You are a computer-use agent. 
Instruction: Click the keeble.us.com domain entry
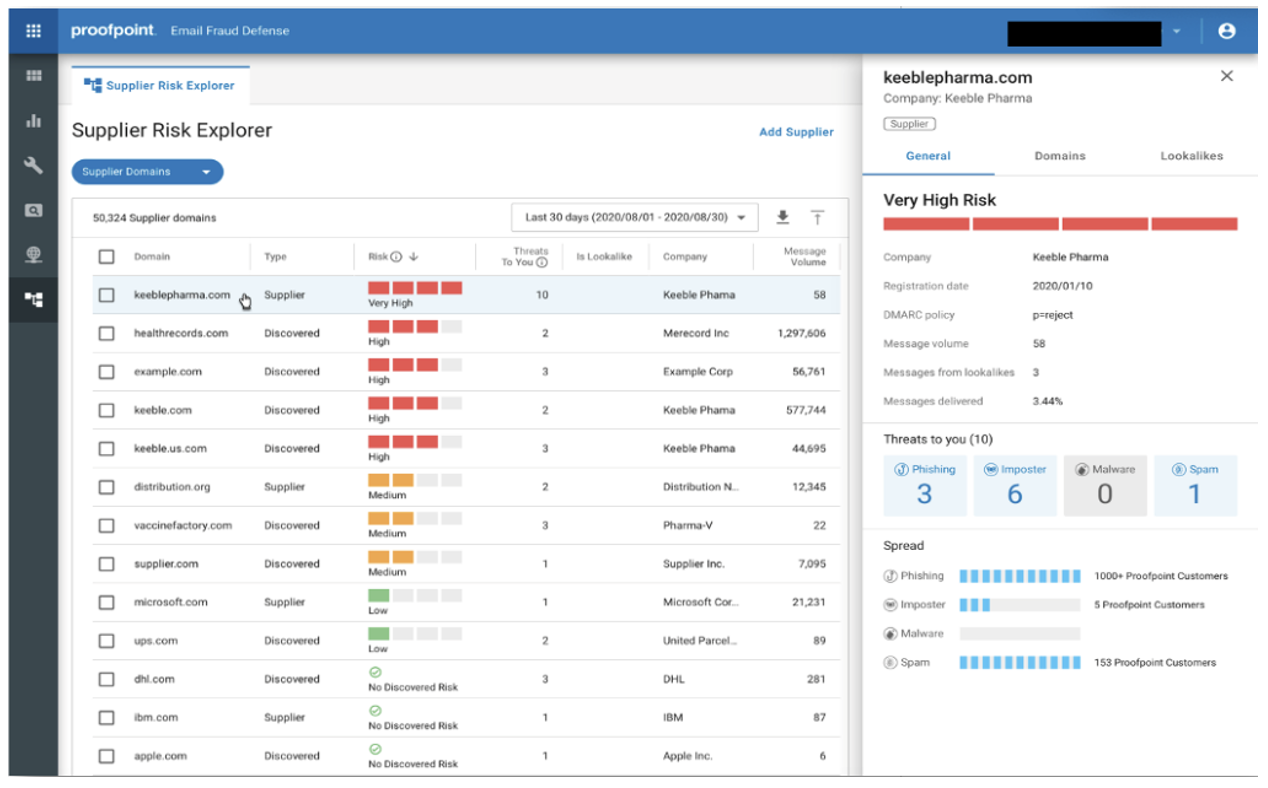(170, 449)
